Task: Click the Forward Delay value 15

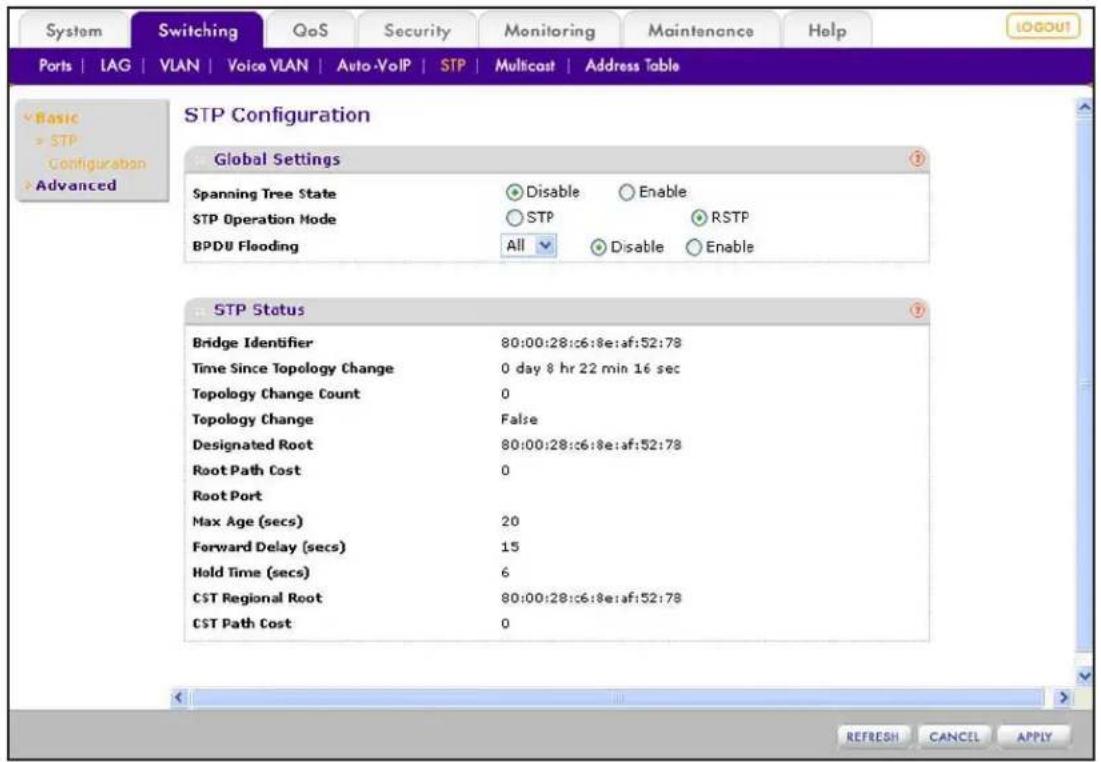Action: click(510, 546)
